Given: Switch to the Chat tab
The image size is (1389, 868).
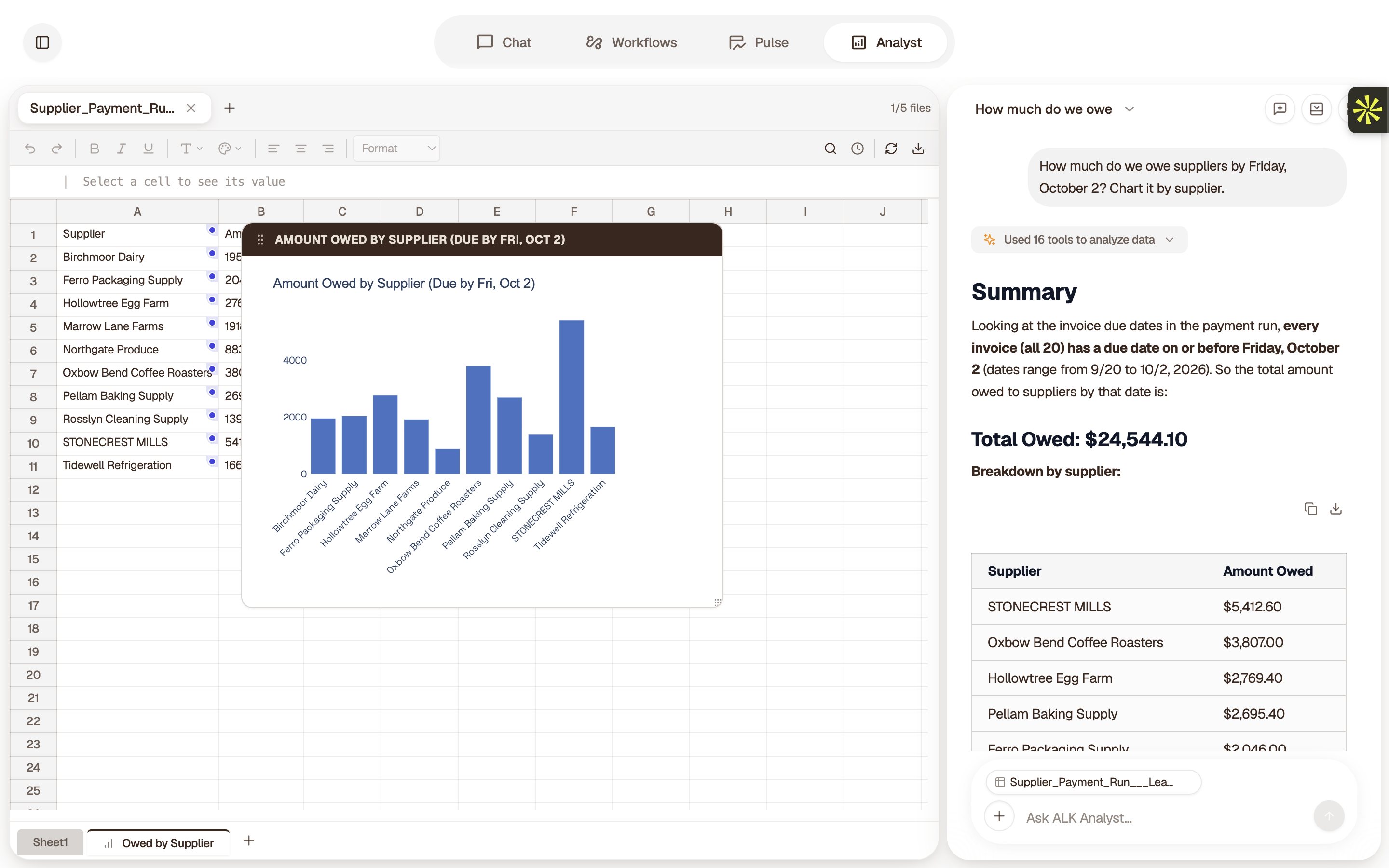Looking at the screenshot, I should click(504, 42).
